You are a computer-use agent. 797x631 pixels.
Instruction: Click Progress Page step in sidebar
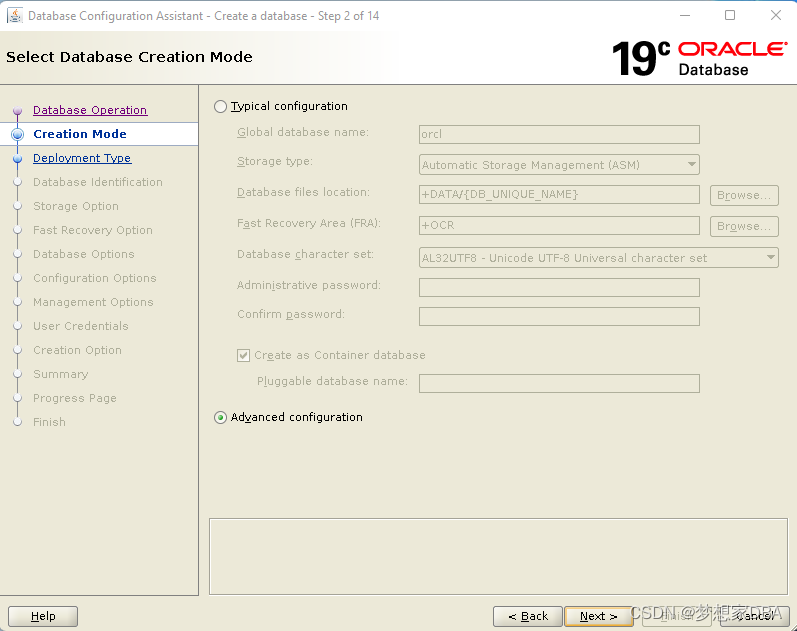coord(75,398)
